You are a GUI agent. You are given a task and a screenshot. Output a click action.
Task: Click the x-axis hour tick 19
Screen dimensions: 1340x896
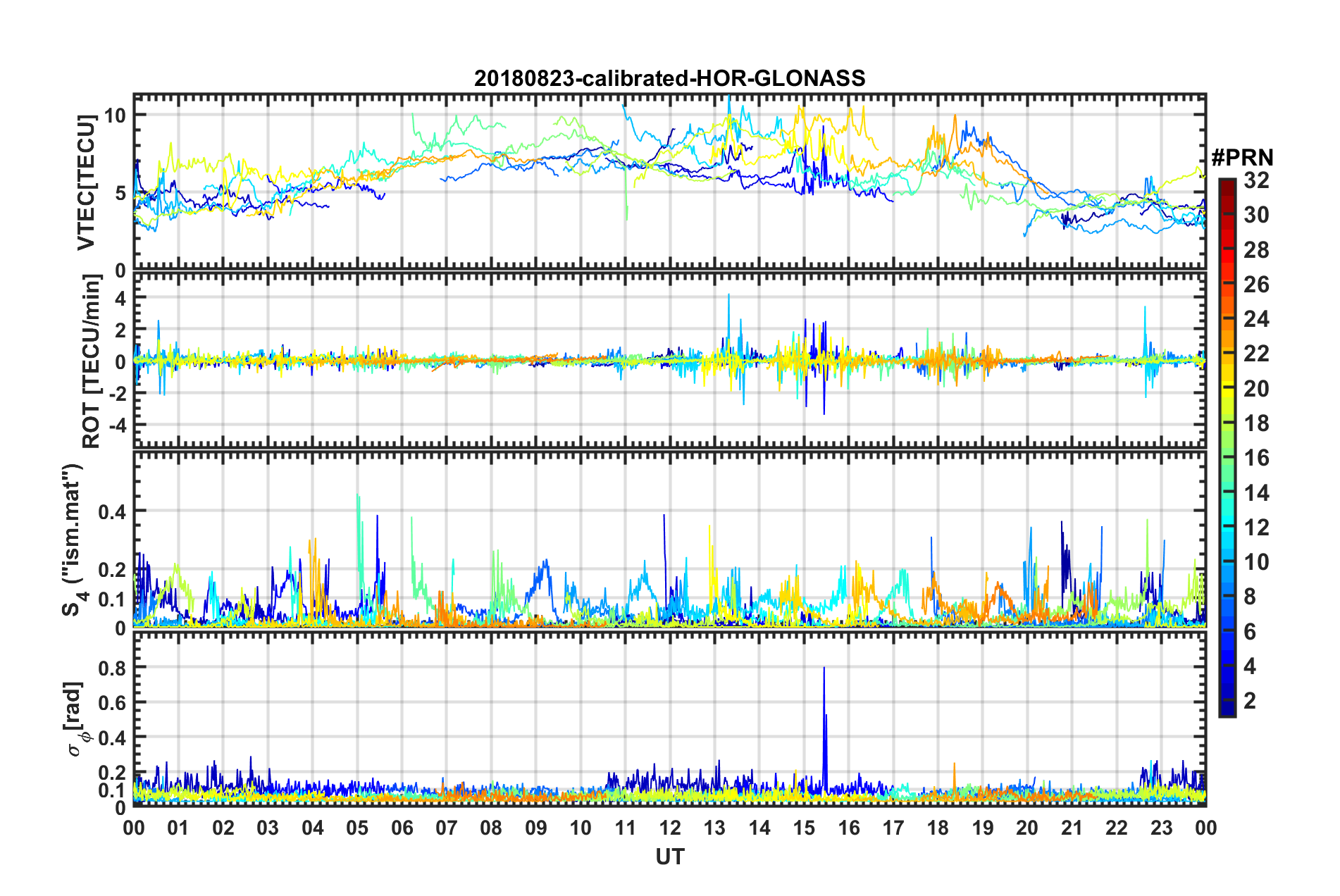[983, 828]
